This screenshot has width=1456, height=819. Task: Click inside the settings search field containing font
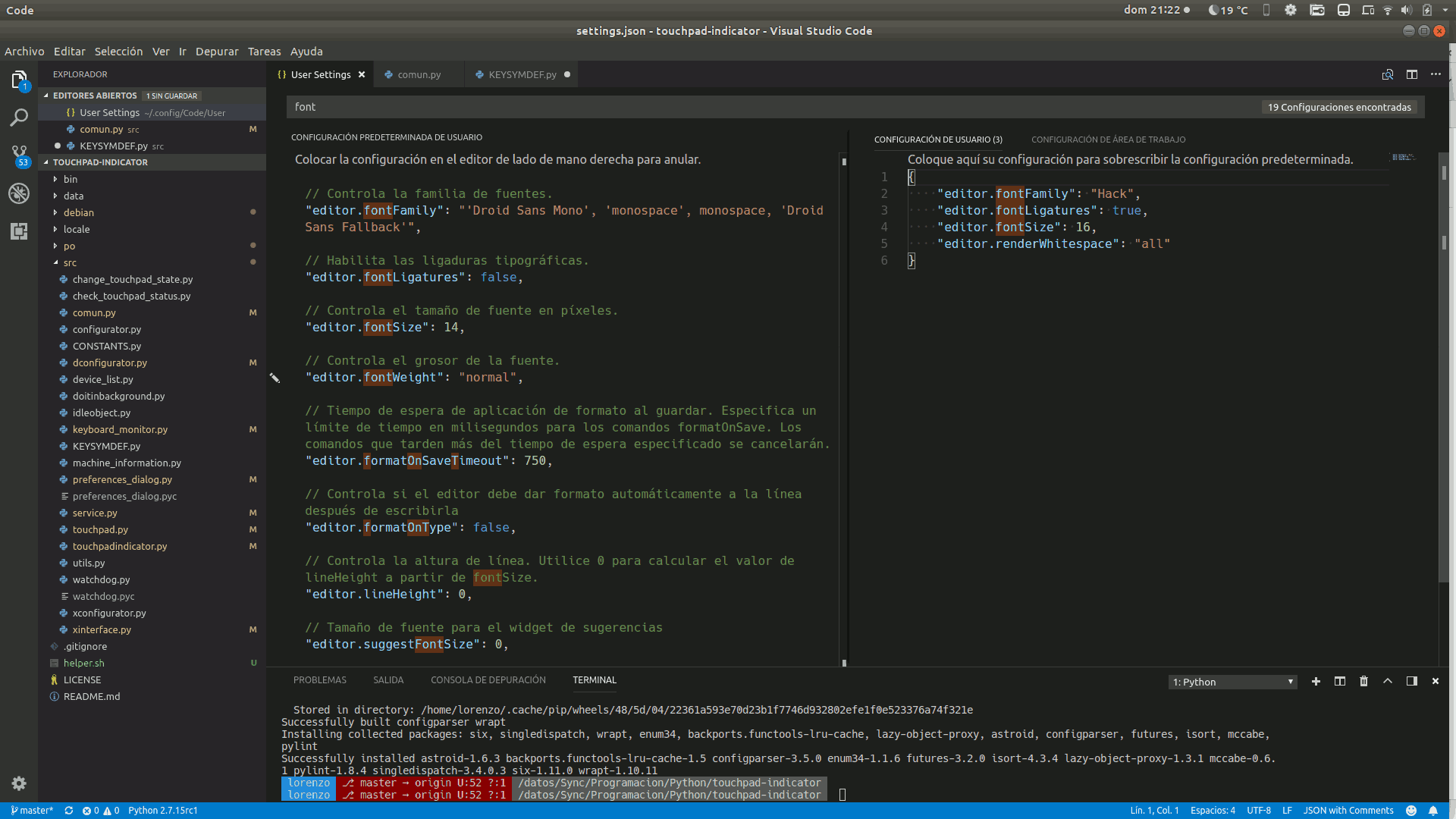[x=531, y=107]
